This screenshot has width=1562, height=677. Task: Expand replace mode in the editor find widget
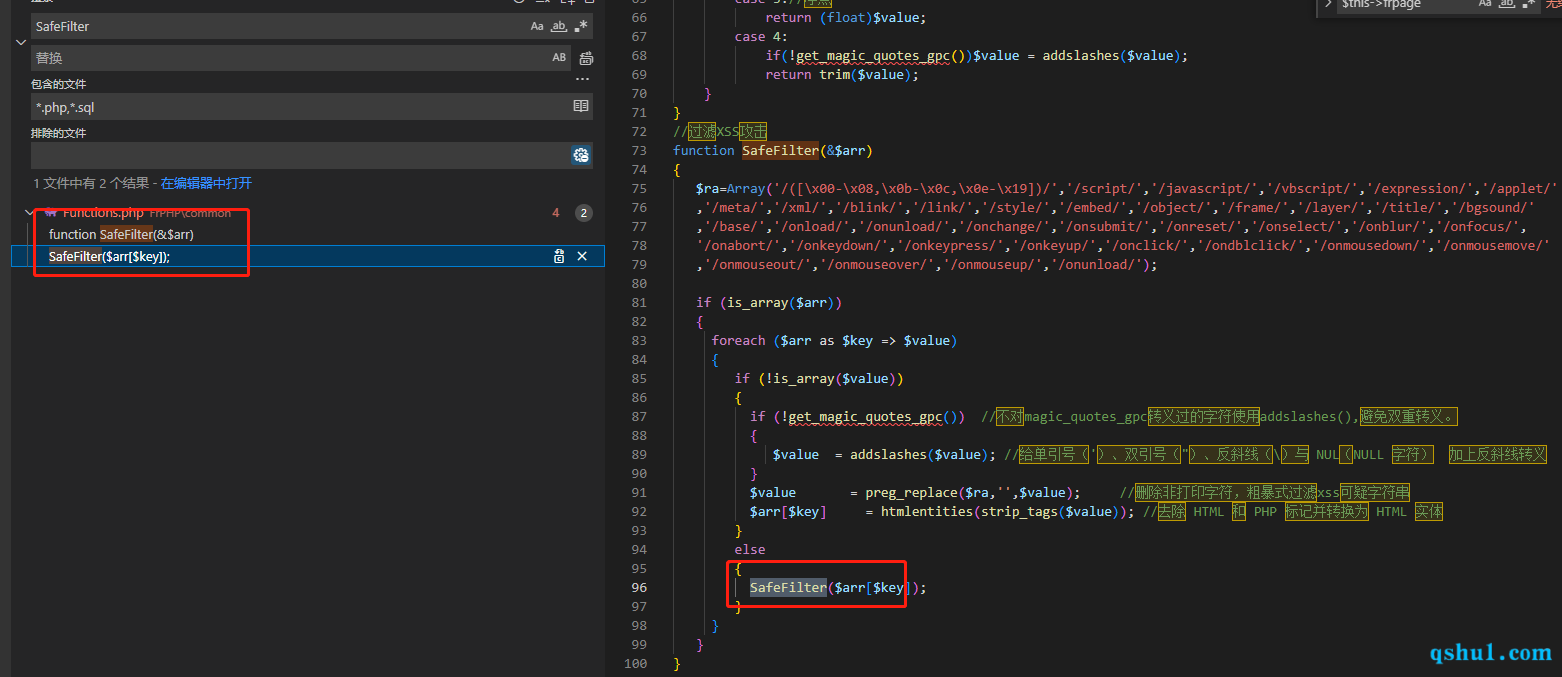[x=1328, y=5]
